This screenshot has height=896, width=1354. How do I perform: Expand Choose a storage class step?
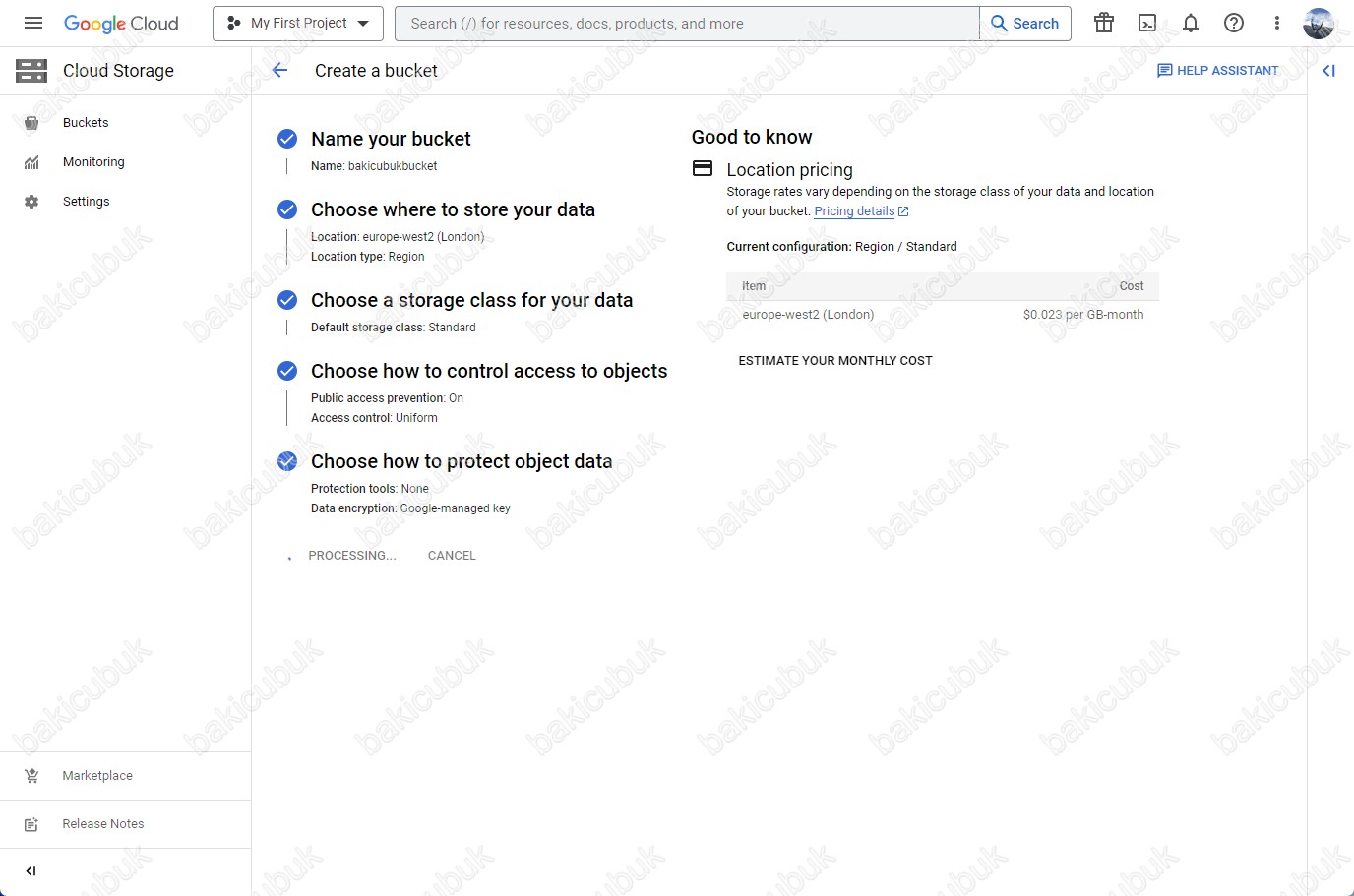[471, 300]
